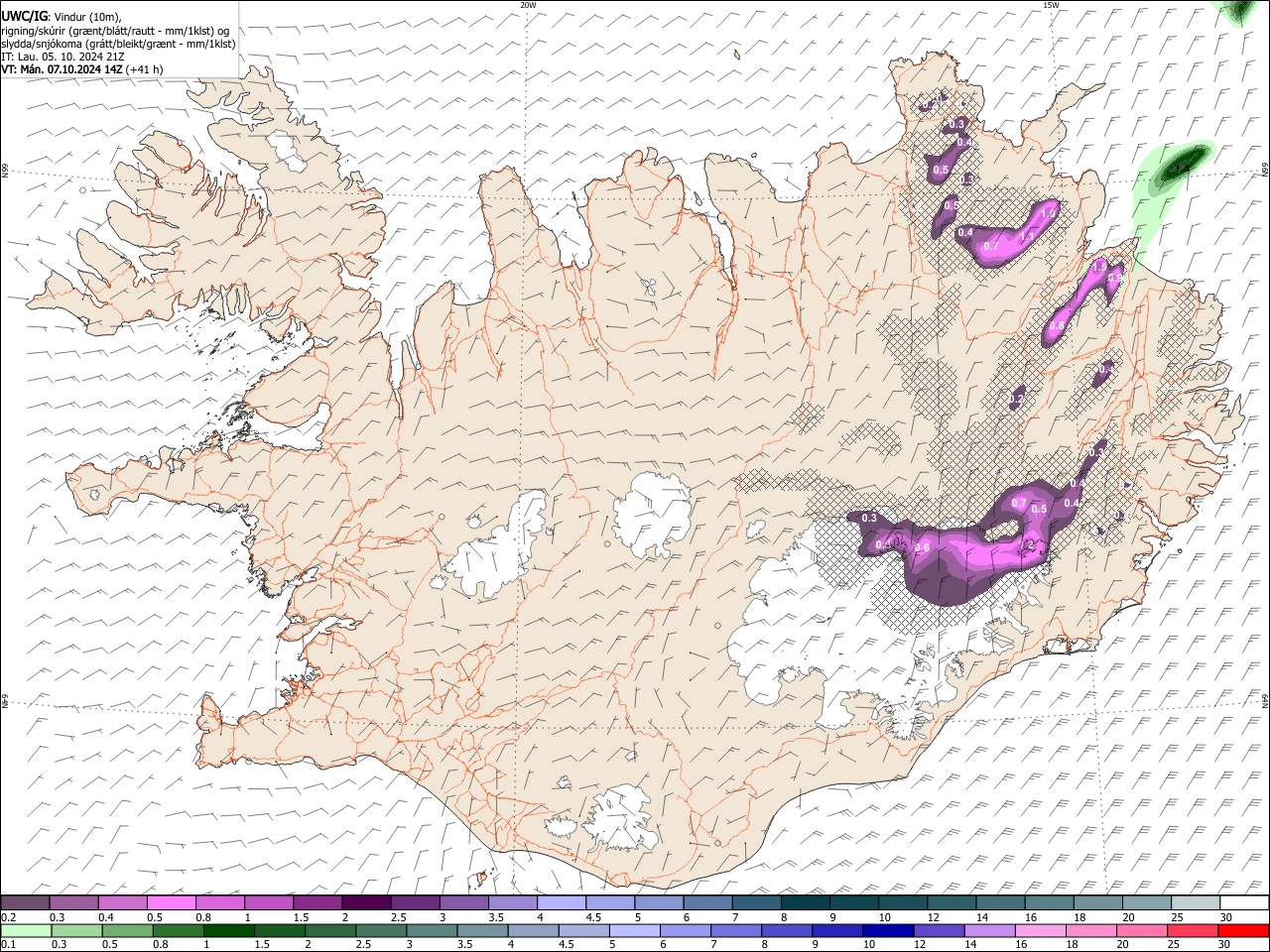Pick white snow swatch starting at 30
This screenshot has width=1270, height=952.
click(x=1245, y=902)
